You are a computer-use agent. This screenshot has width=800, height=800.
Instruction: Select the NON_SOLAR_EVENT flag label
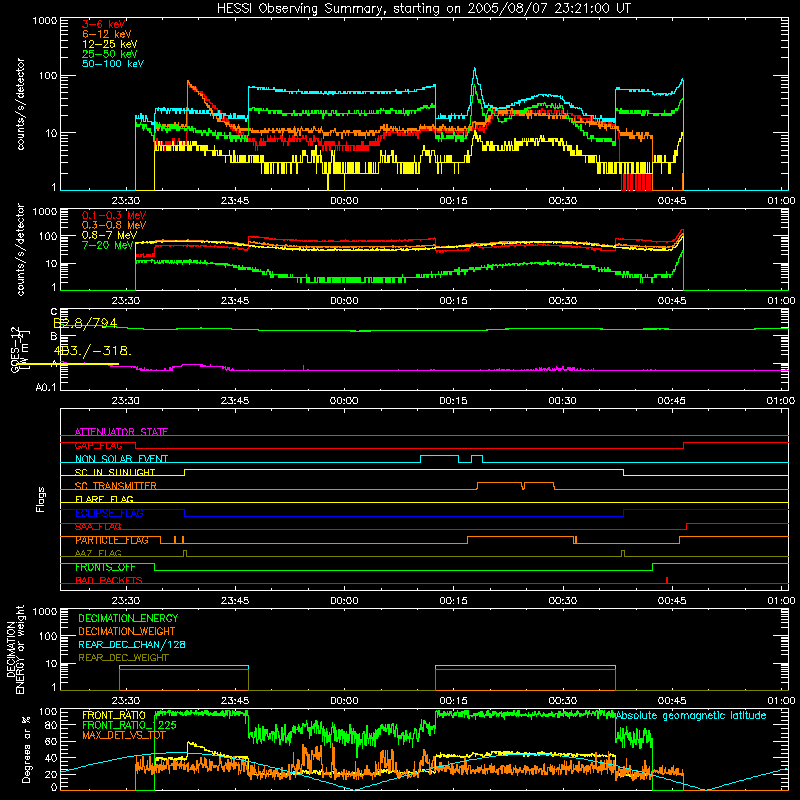point(121,459)
